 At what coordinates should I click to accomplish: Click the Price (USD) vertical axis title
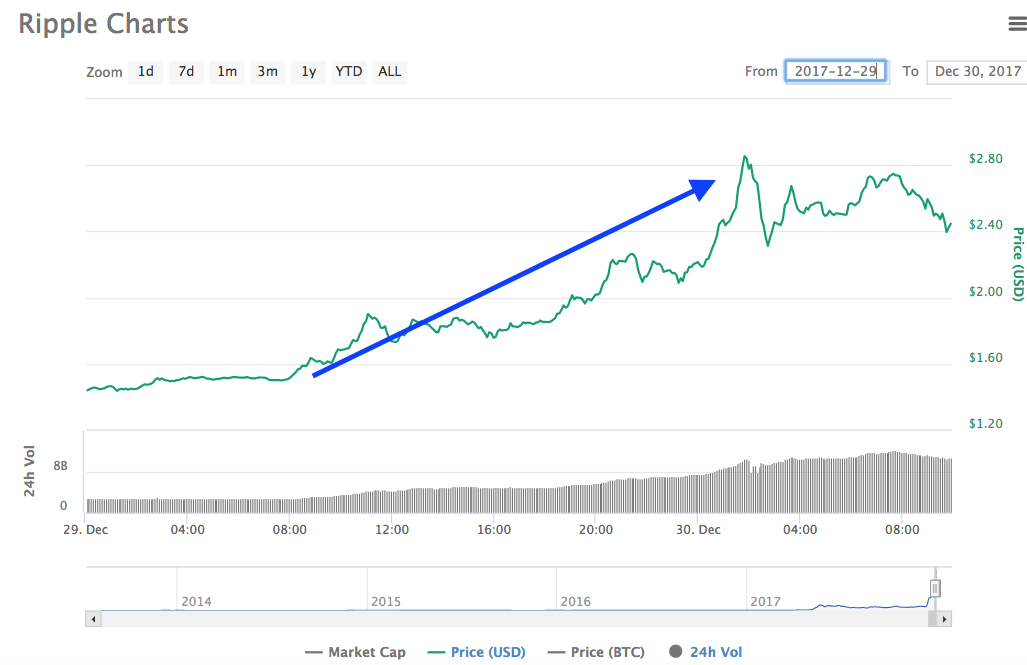1018,264
